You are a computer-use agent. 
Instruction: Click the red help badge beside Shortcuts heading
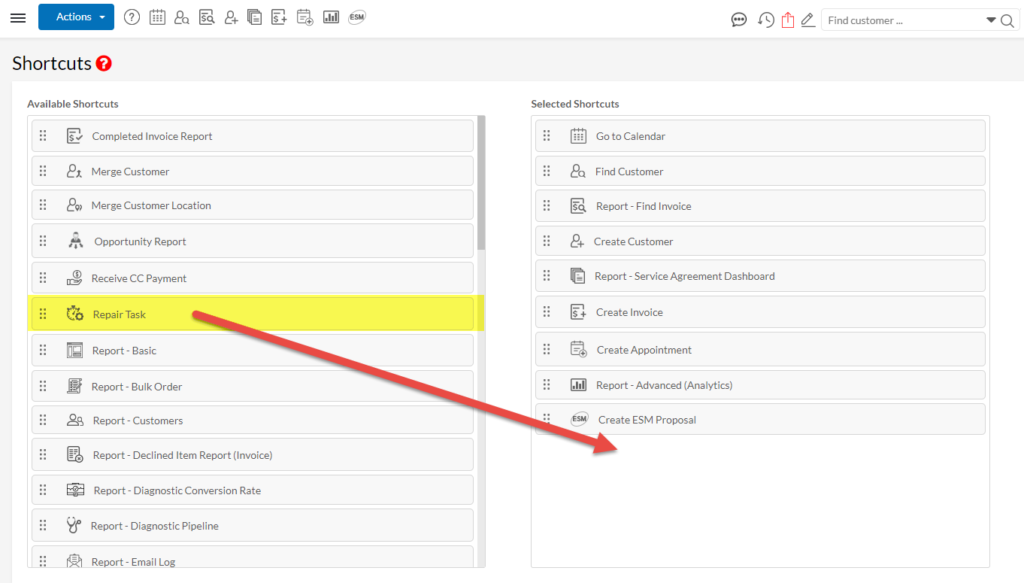(105, 63)
